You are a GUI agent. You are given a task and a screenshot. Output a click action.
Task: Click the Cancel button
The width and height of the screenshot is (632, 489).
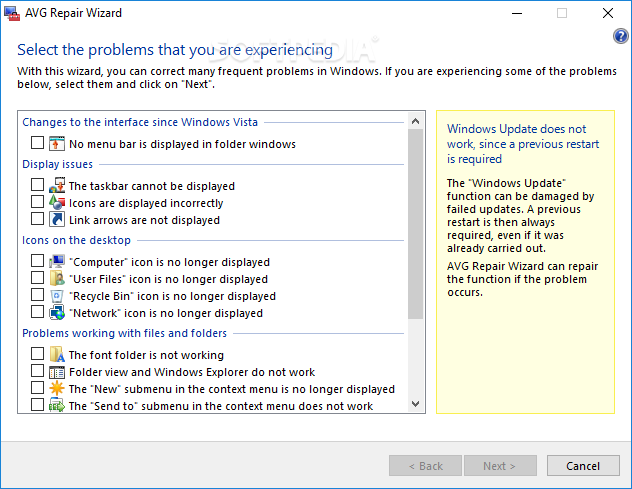pyautogui.click(x=583, y=466)
